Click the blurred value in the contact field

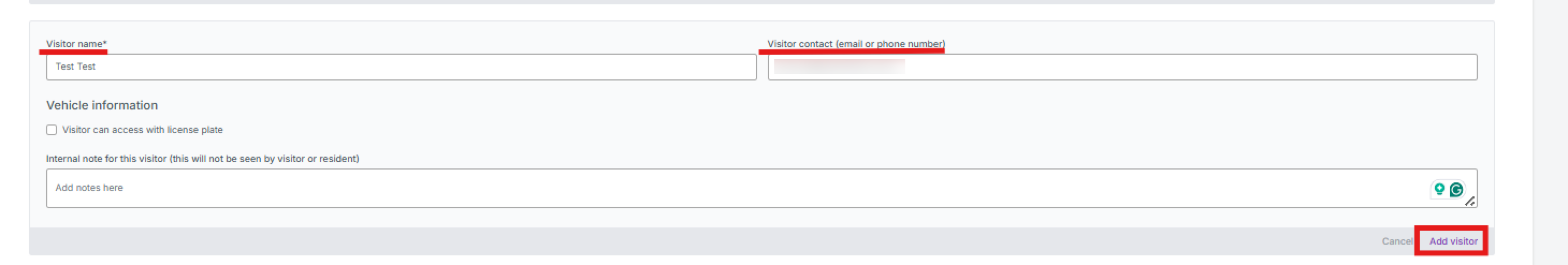839,67
